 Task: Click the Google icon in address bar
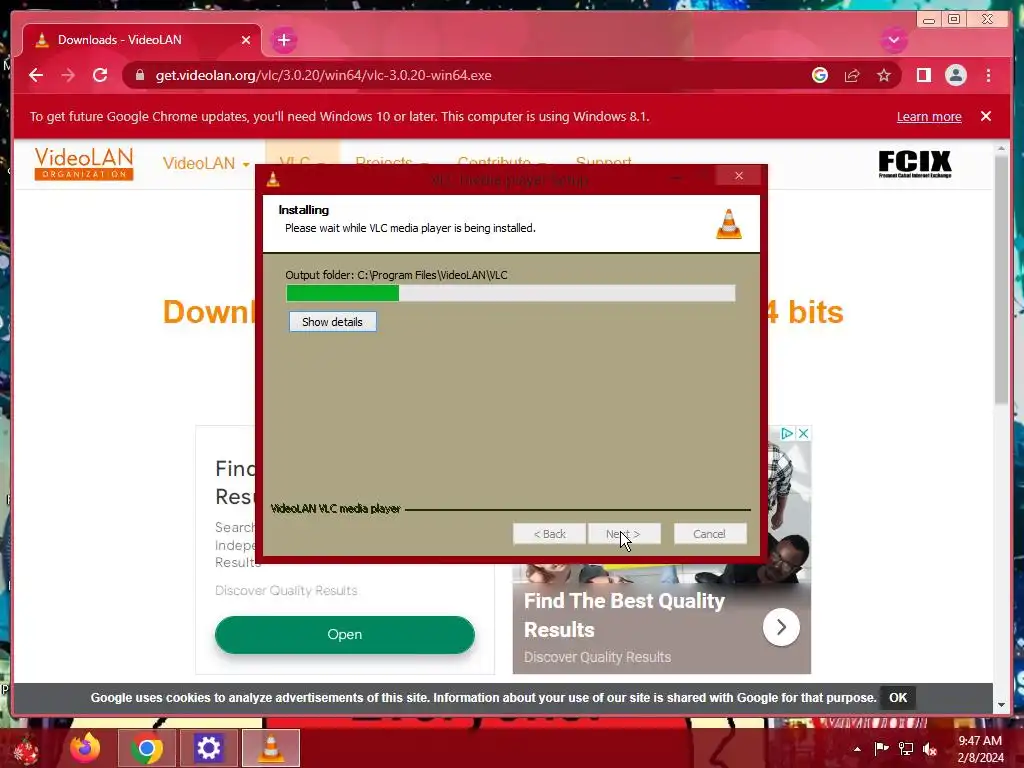tap(820, 75)
